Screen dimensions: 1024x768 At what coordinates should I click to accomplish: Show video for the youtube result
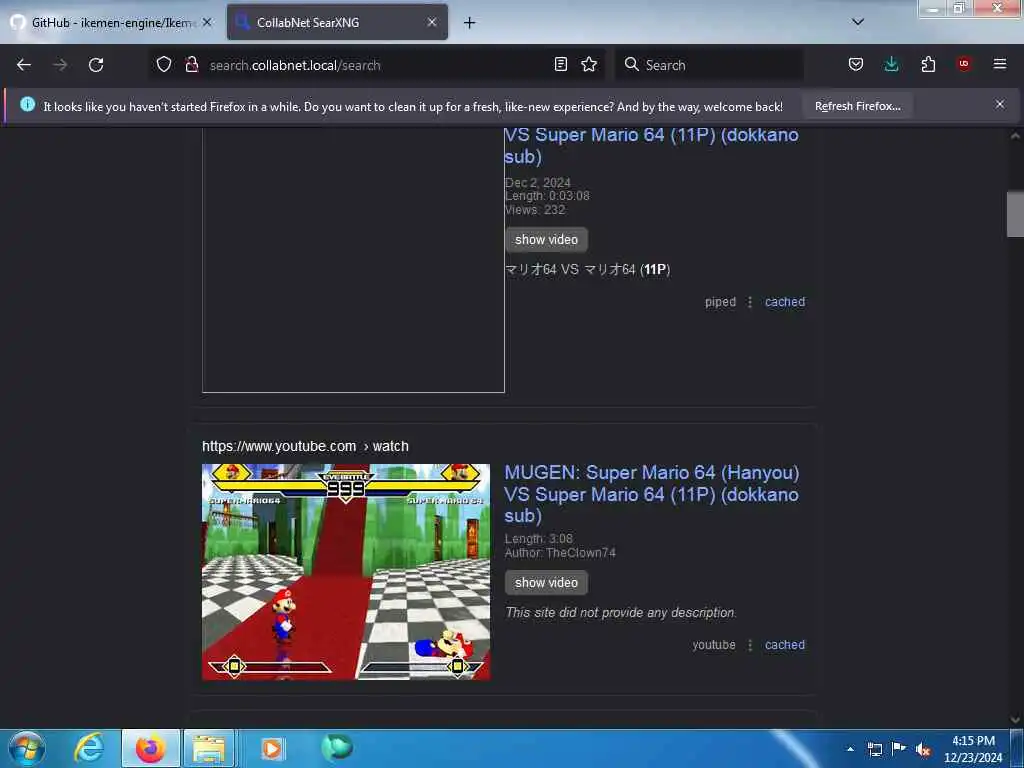(546, 583)
